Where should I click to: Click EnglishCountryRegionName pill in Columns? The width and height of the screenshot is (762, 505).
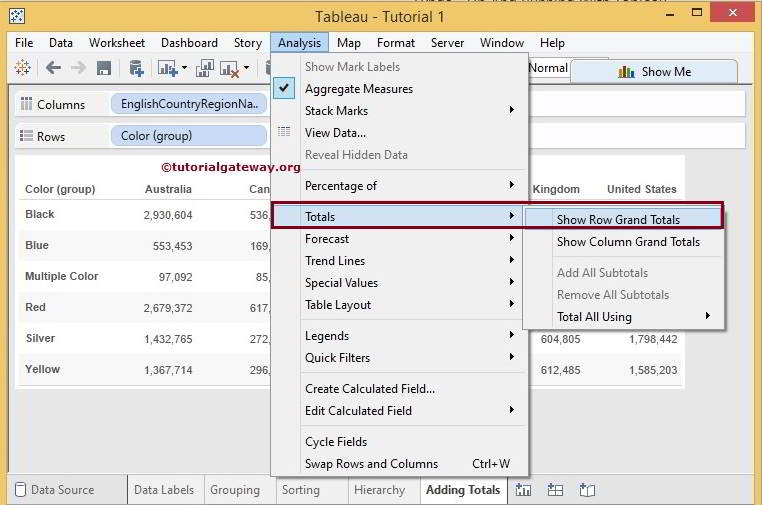189,104
